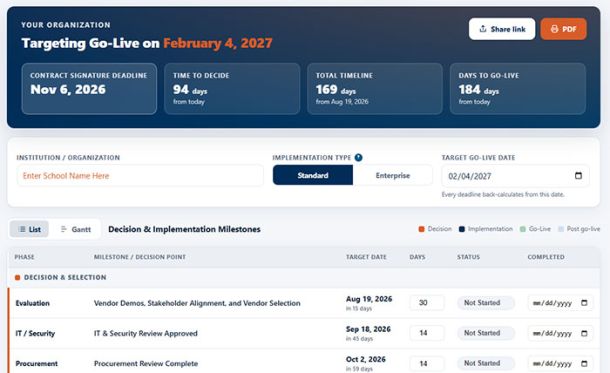Click completed date field in IT / Security row
The height and width of the screenshot is (373, 610).
(560, 333)
